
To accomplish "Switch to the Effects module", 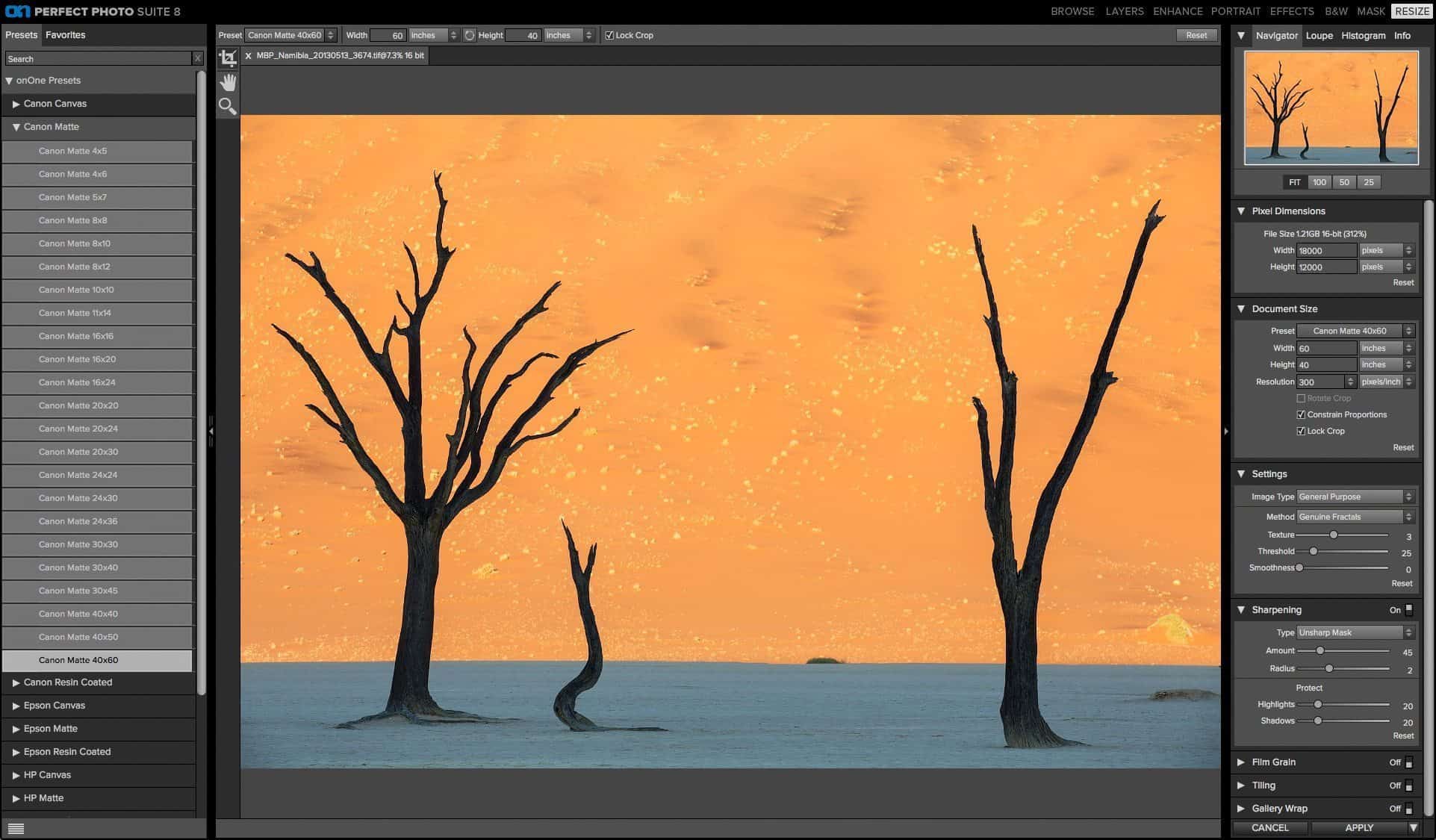I will tap(1291, 11).
